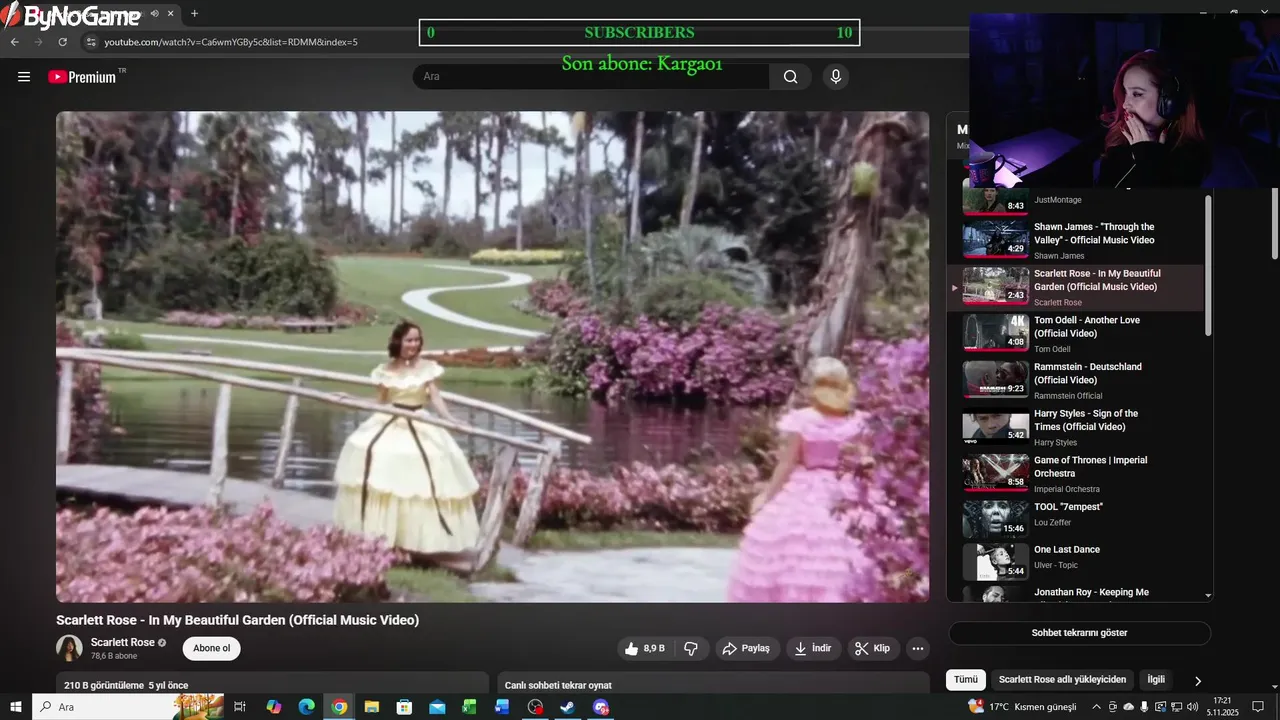The width and height of the screenshot is (1280, 720).
Task: Open site information icon in address bar
Action: (x=91, y=42)
